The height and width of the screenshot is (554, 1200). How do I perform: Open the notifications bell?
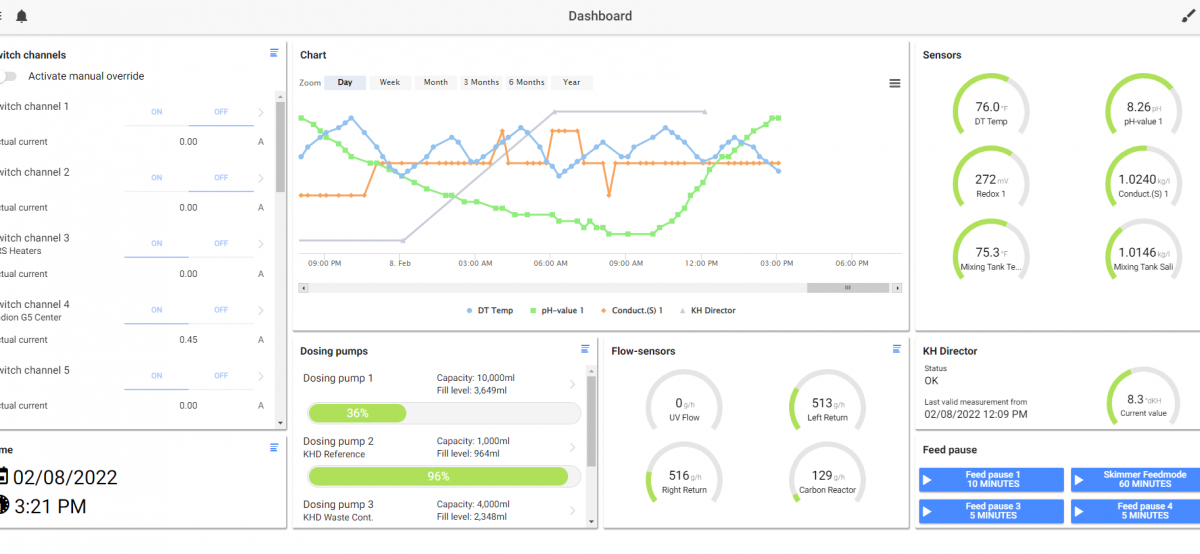(x=22, y=16)
